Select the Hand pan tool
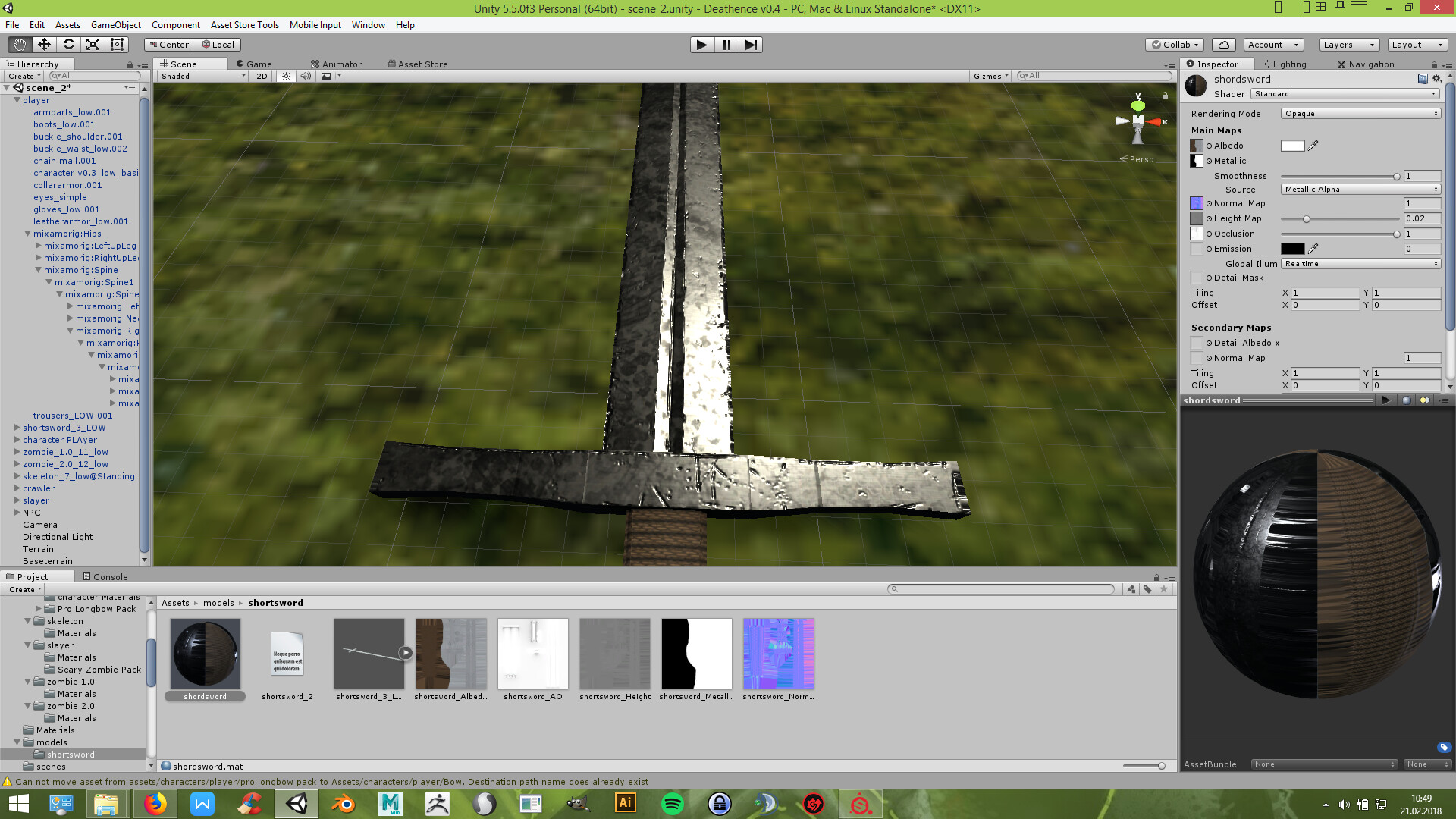The image size is (1456, 819). pos(19,45)
